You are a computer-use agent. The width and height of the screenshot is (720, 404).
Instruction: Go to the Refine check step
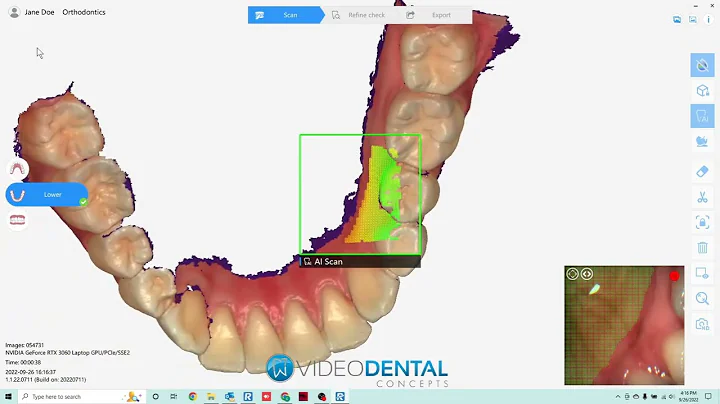click(360, 15)
